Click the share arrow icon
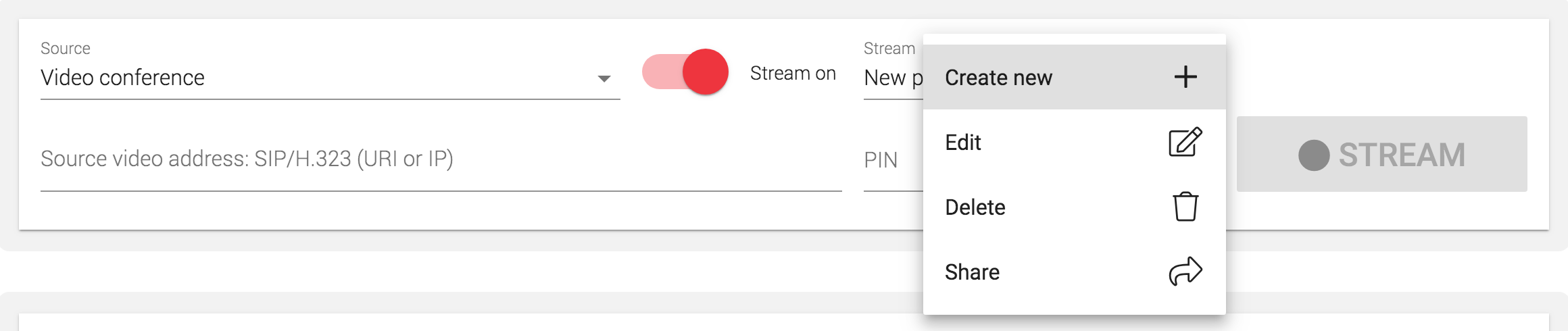1568x331 pixels. [x=1185, y=272]
